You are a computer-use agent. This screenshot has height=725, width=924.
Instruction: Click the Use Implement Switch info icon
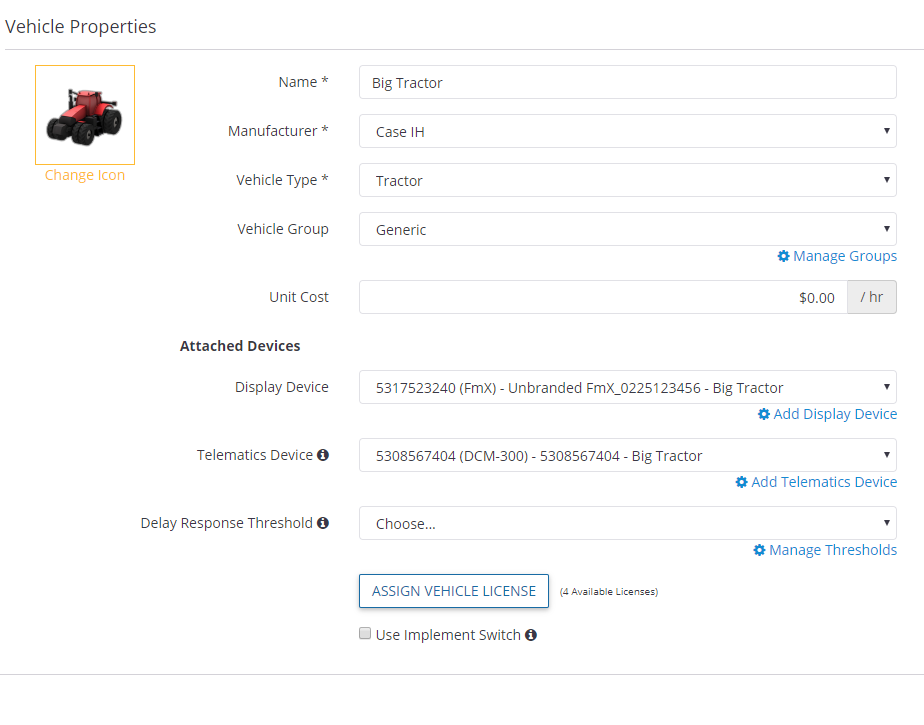tap(531, 635)
